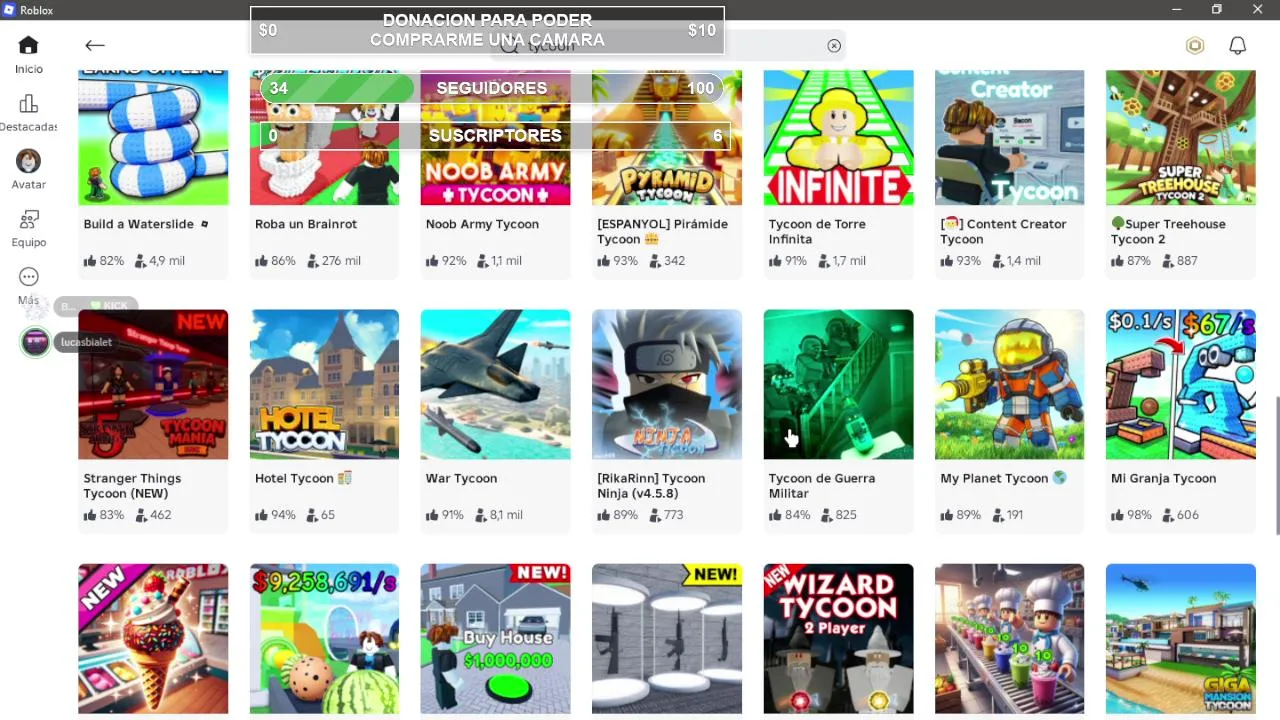Open the Destacadas charts icon
The image size is (1280, 720).
tap(28, 104)
